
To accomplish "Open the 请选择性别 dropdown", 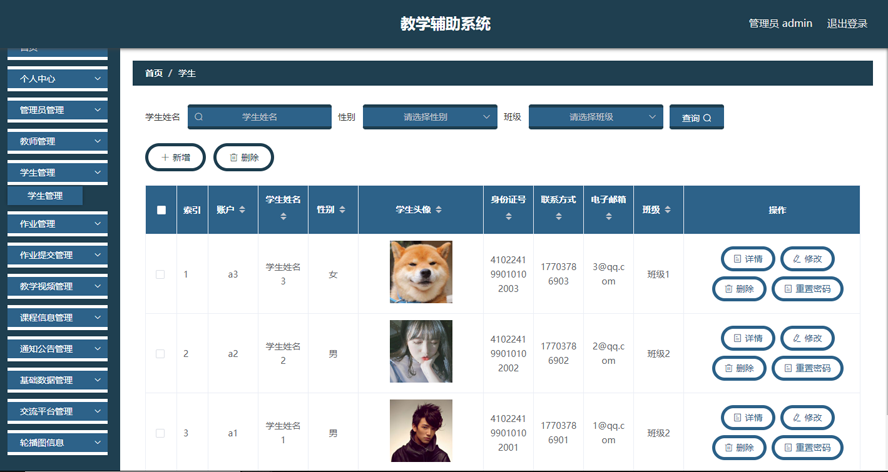I will [430, 117].
